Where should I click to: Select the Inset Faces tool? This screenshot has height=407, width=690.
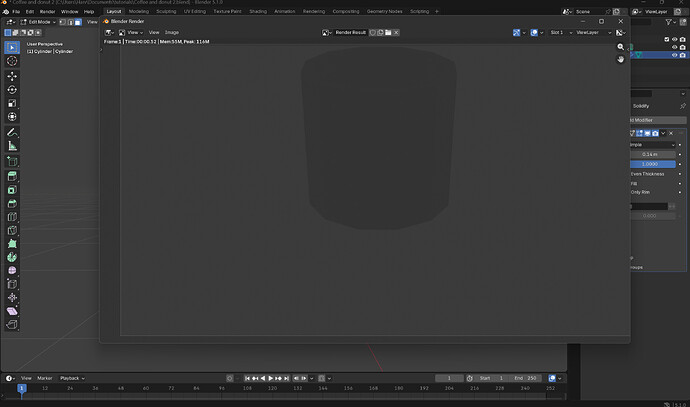pos(12,190)
